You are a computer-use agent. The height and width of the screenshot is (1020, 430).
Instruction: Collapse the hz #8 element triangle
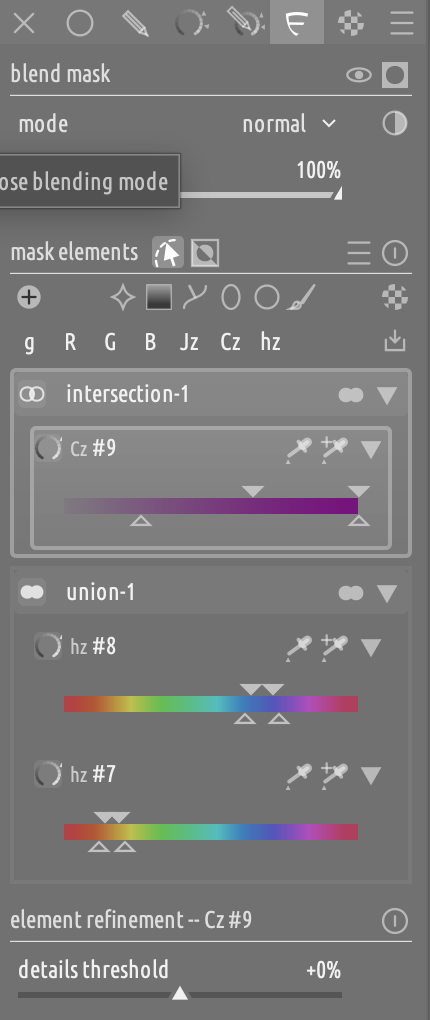tap(371, 647)
